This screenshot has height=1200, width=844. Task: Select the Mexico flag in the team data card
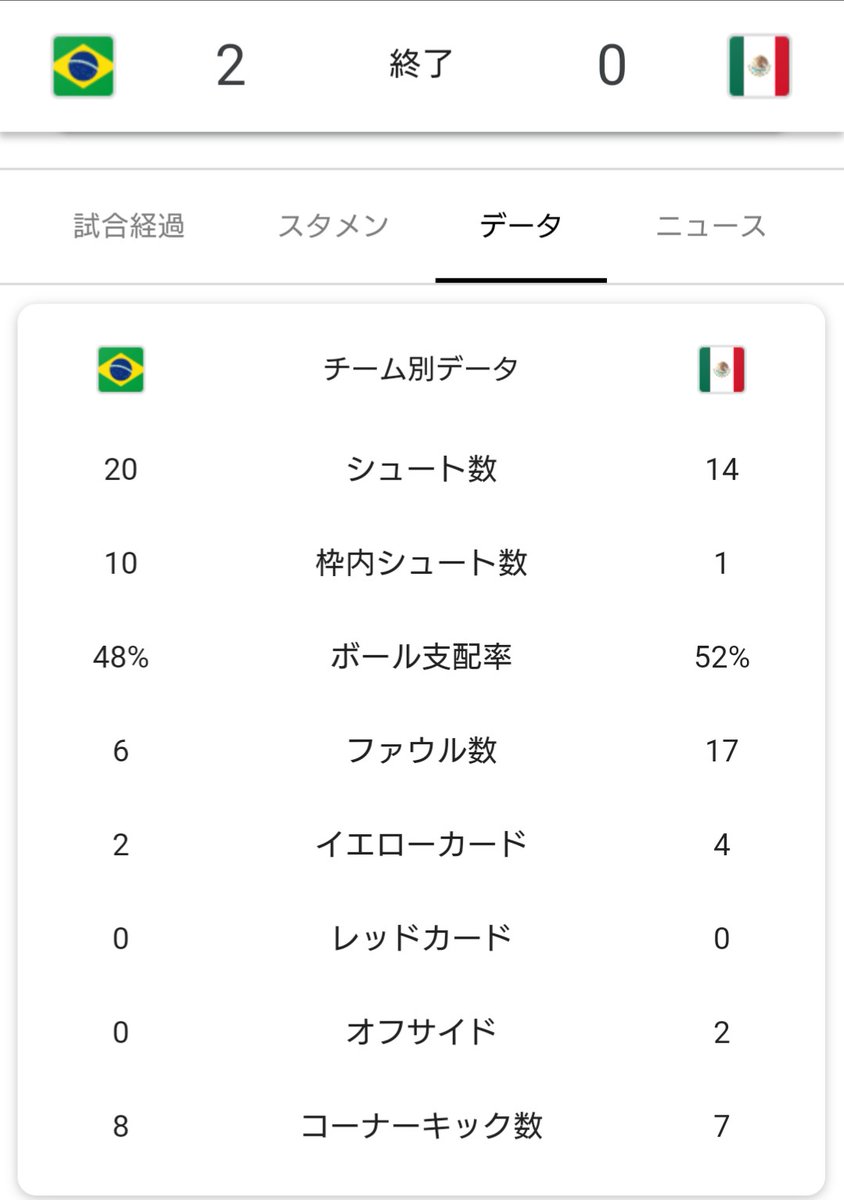722,369
